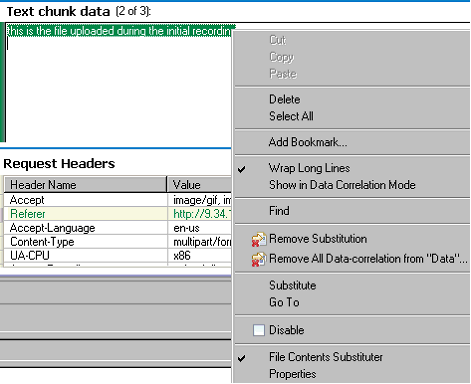The image size is (471, 384).
Task: Select Show in Data Correlation Mode
Action: click(x=342, y=185)
